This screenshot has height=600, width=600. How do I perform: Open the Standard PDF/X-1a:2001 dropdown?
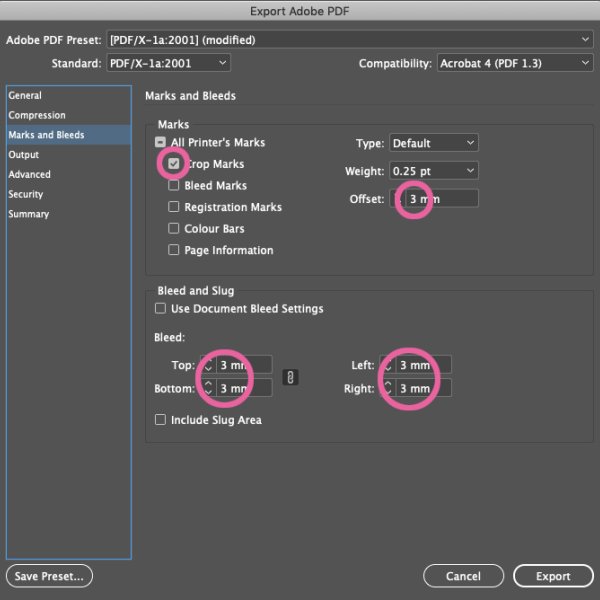[x=168, y=63]
